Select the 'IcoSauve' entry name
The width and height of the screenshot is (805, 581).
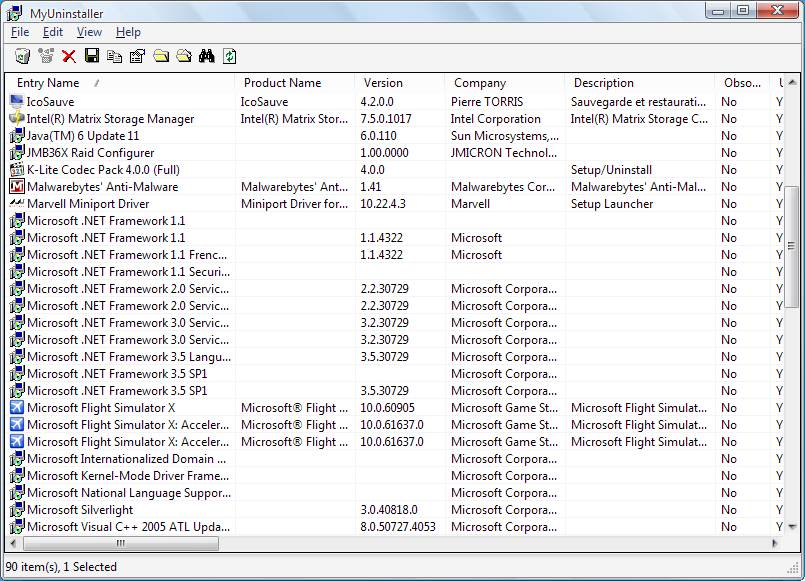pos(50,102)
